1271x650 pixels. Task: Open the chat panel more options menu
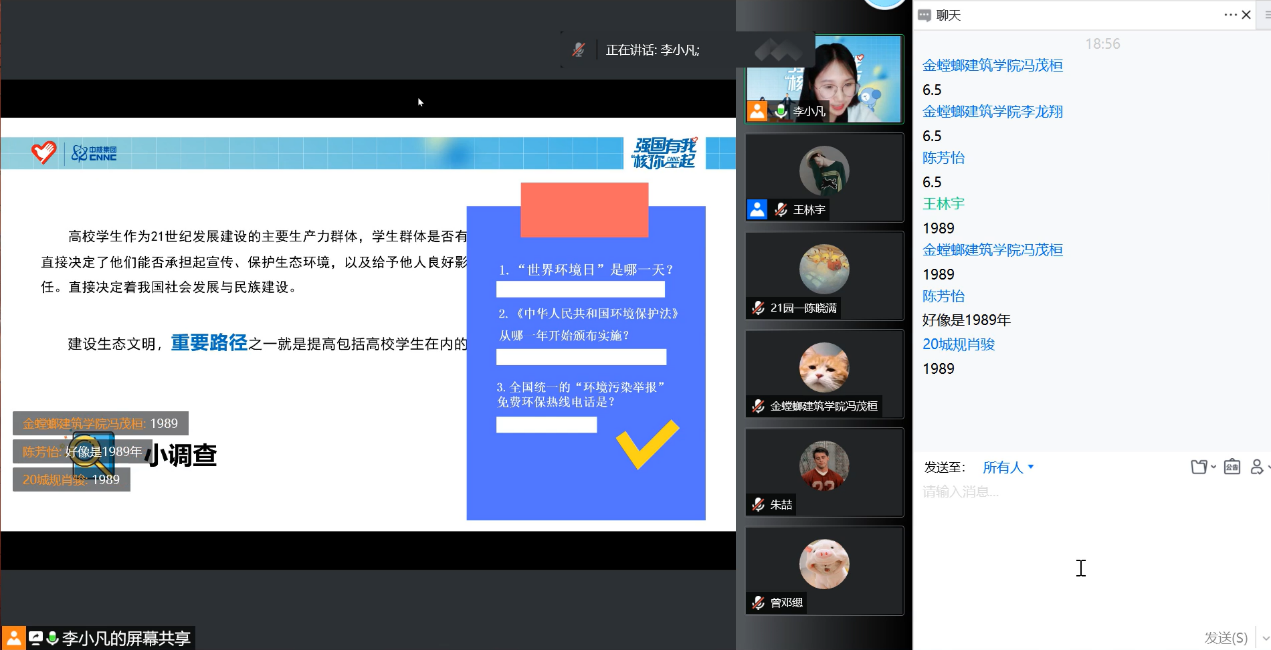1230,15
